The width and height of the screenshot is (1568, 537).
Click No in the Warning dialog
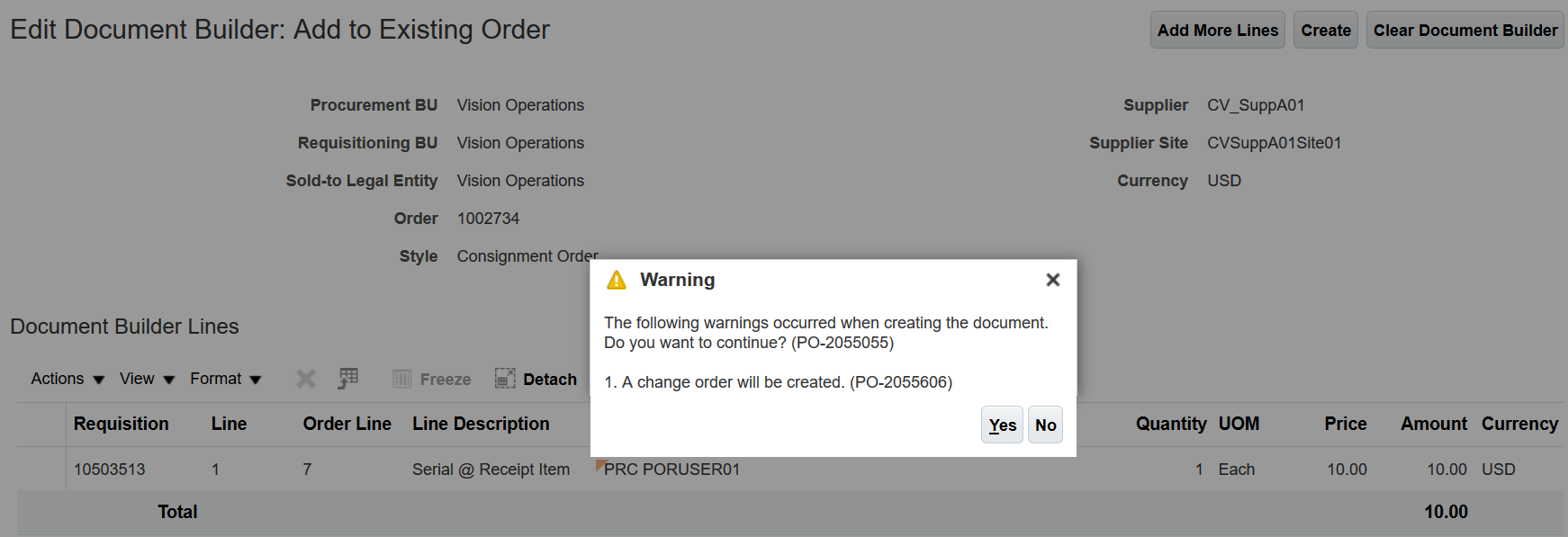(1045, 425)
